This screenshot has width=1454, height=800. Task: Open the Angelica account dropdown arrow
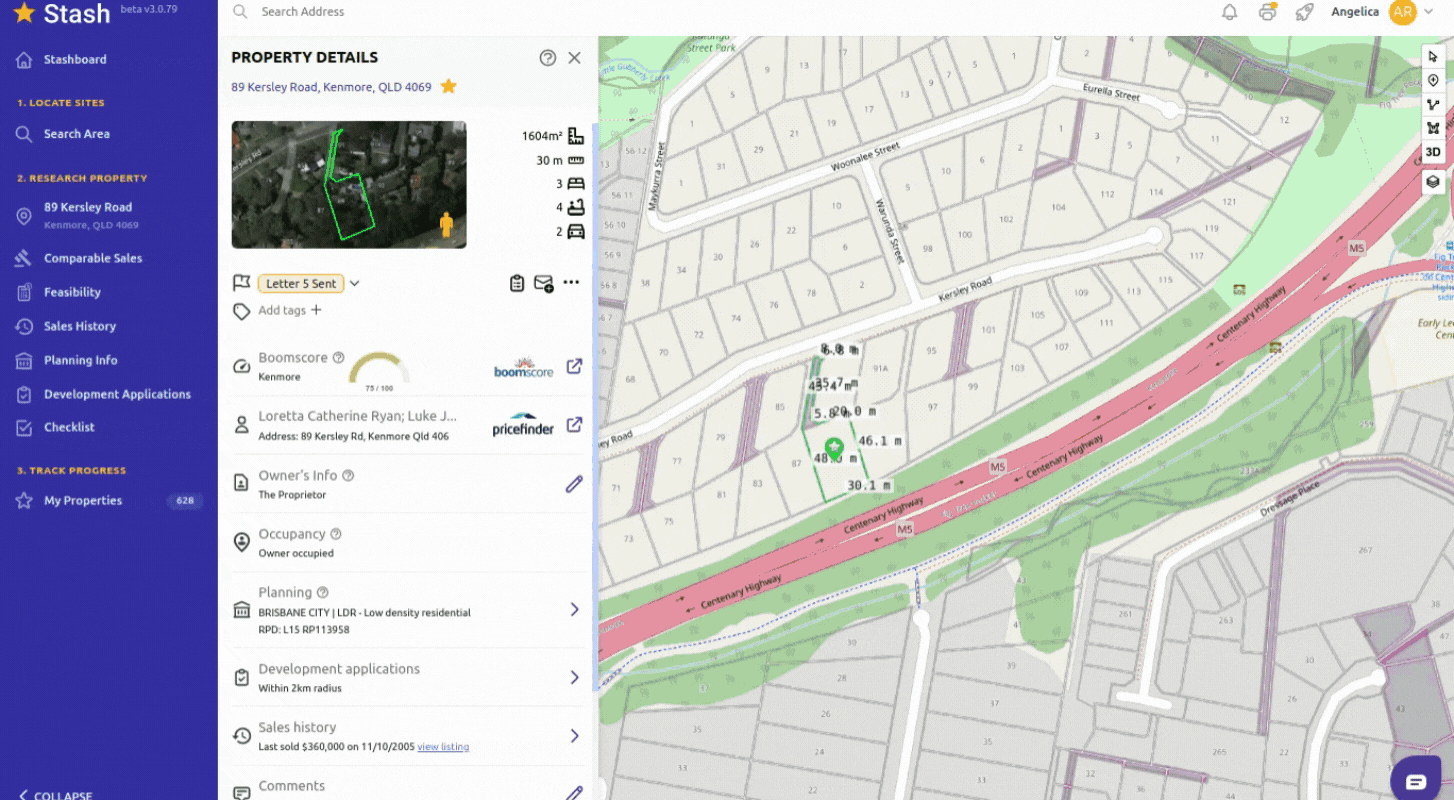point(1430,12)
